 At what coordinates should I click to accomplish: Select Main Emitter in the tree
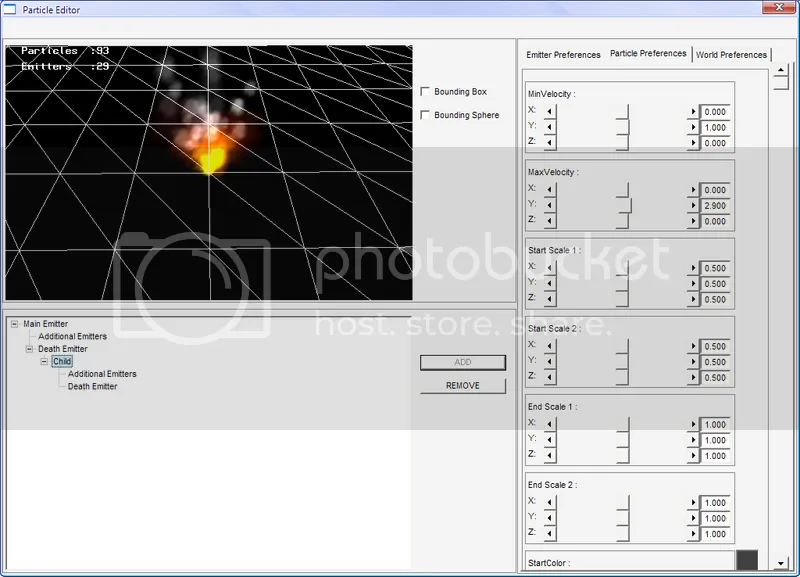(x=45, y=324)
